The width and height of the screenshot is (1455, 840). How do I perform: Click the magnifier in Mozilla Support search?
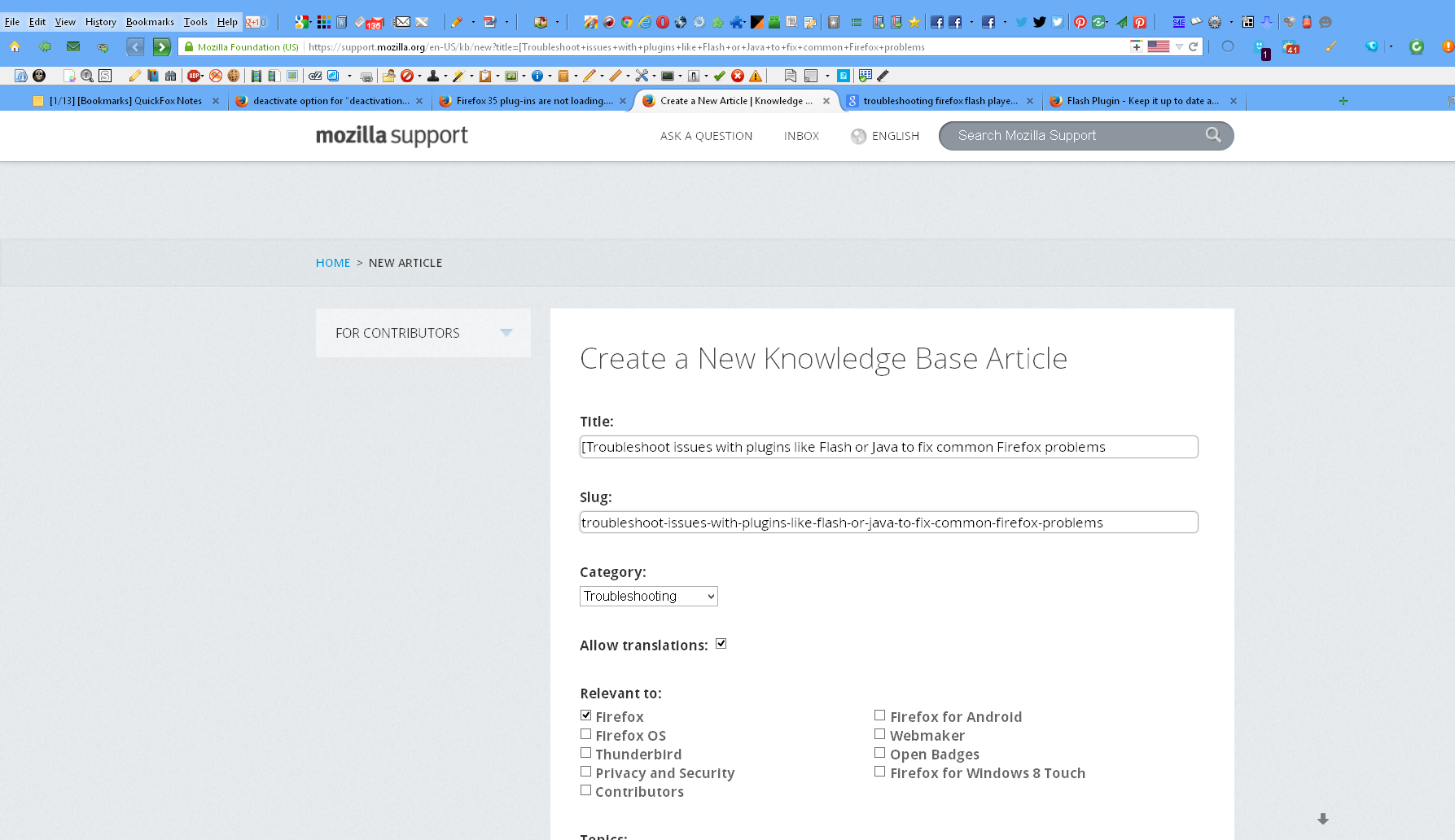pos(1213,135)
